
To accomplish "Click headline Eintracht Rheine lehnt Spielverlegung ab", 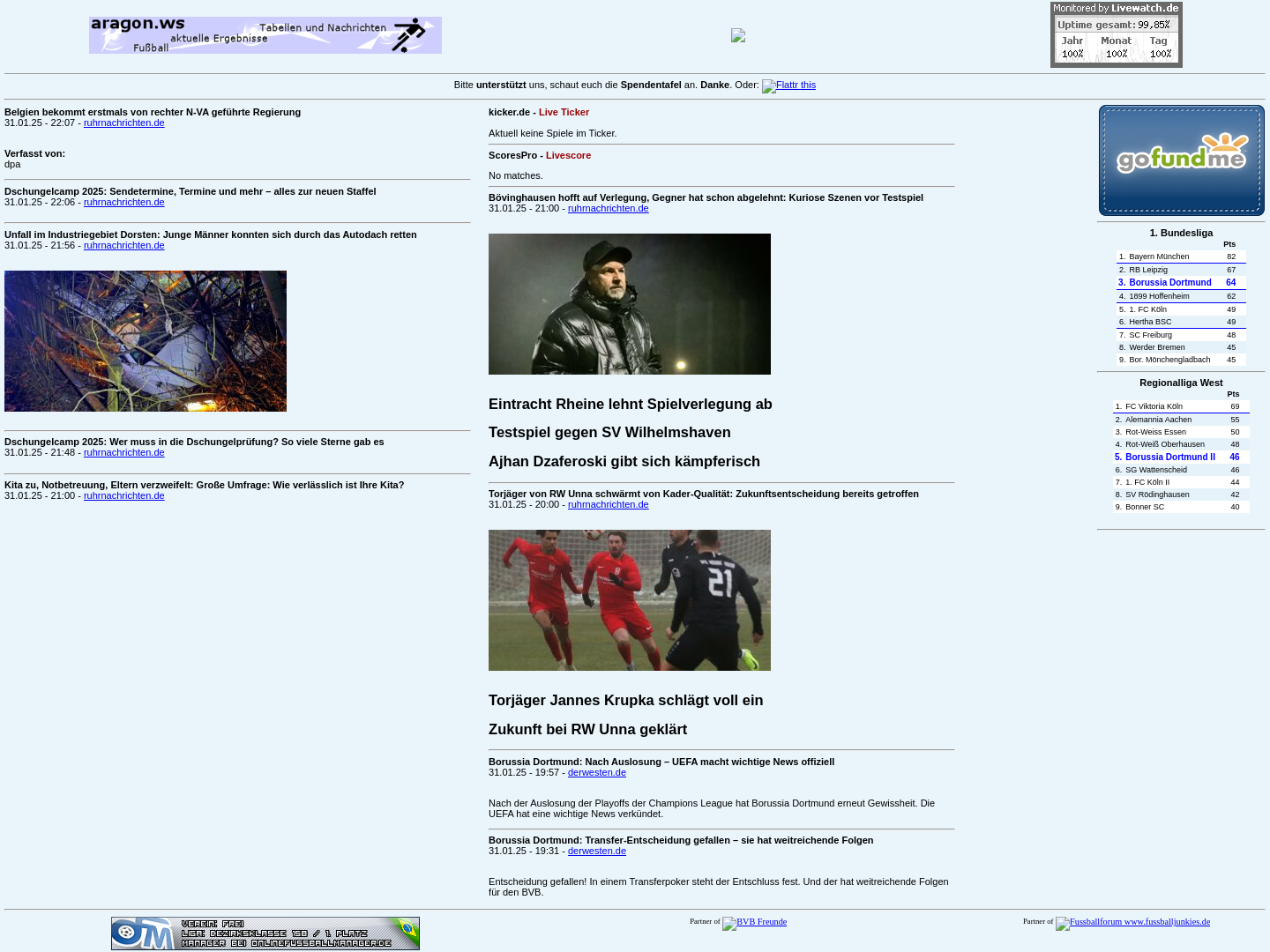I will 631,404.
